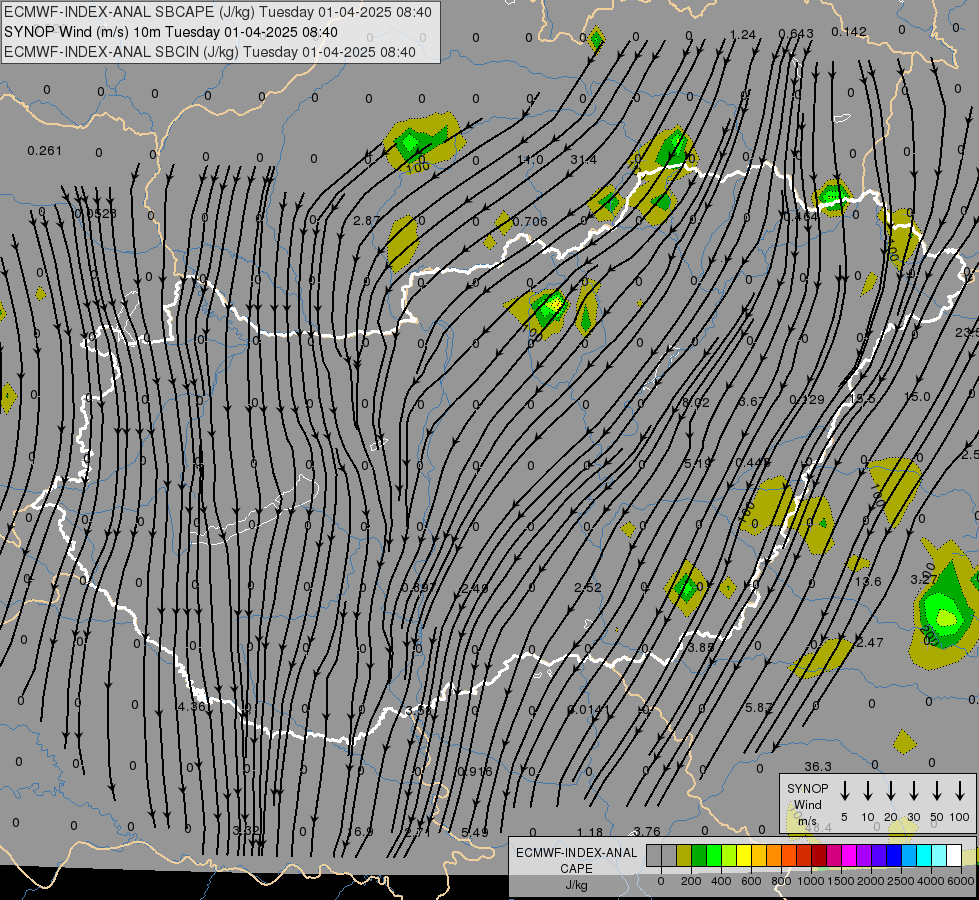Click the 1000 tick label on CAPE scale

[x=811, y=881]
